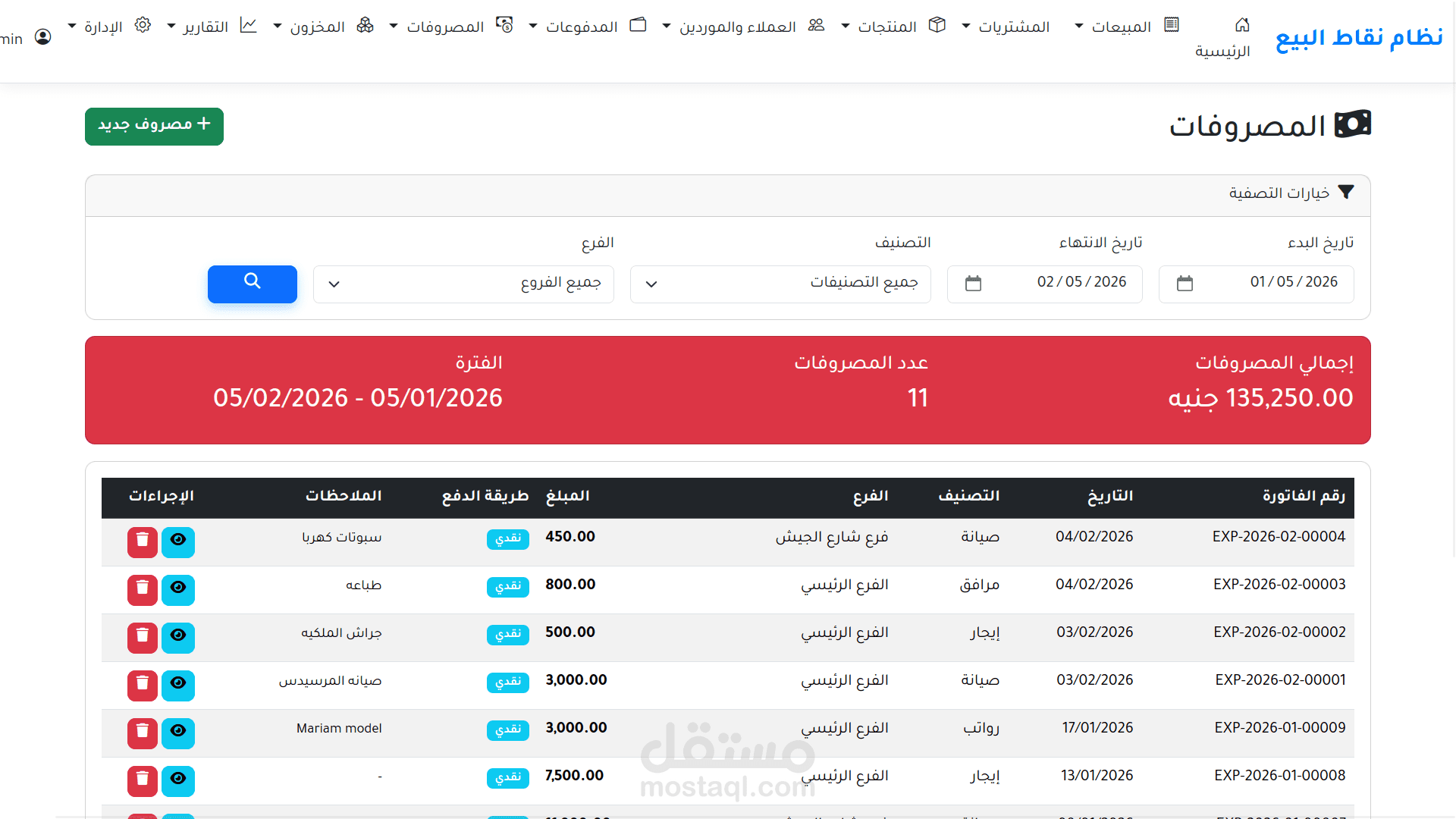Expand the جميع التصنيفات category dropdown

780,284
